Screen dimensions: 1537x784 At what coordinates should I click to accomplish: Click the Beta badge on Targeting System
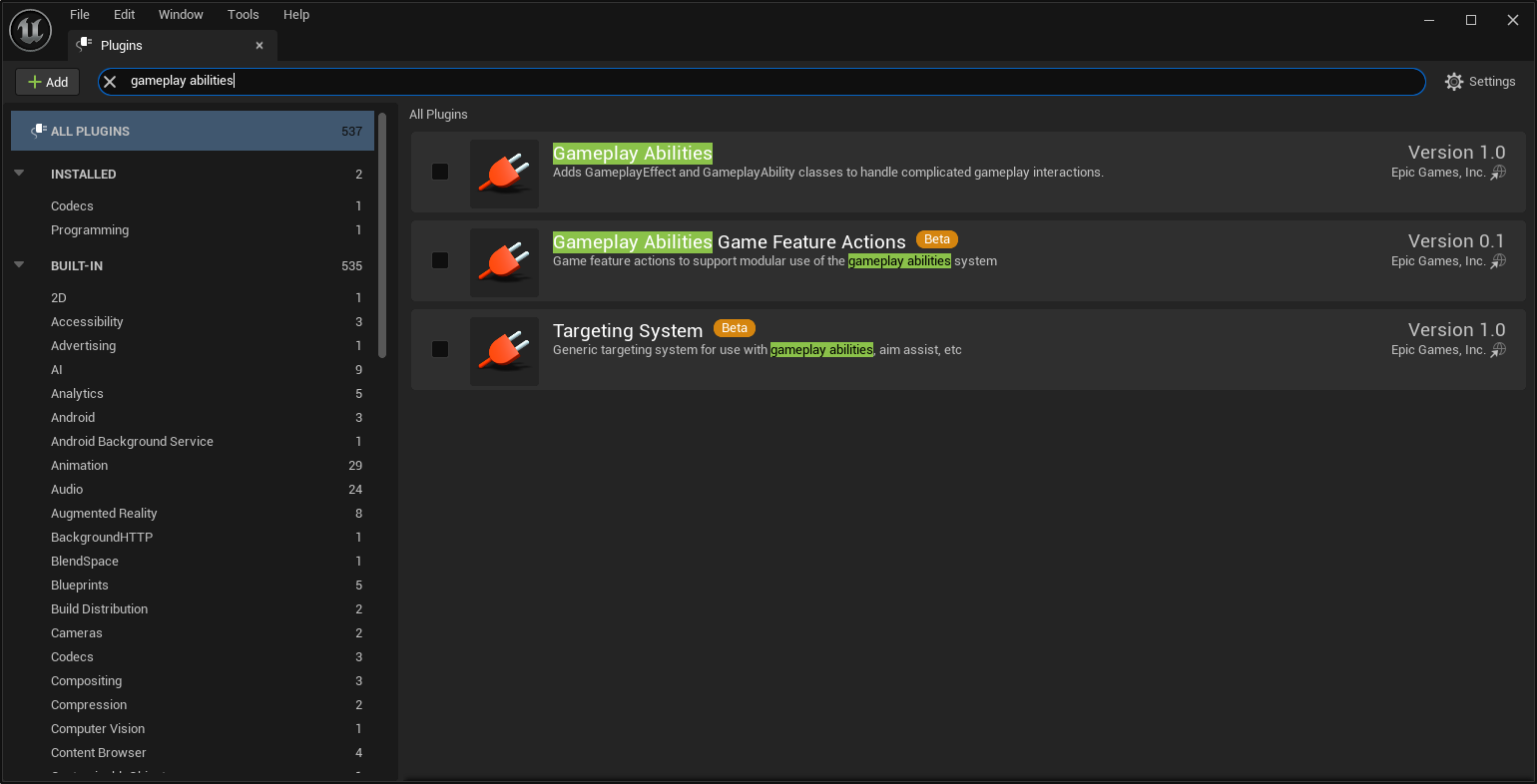tap(735, 328)
